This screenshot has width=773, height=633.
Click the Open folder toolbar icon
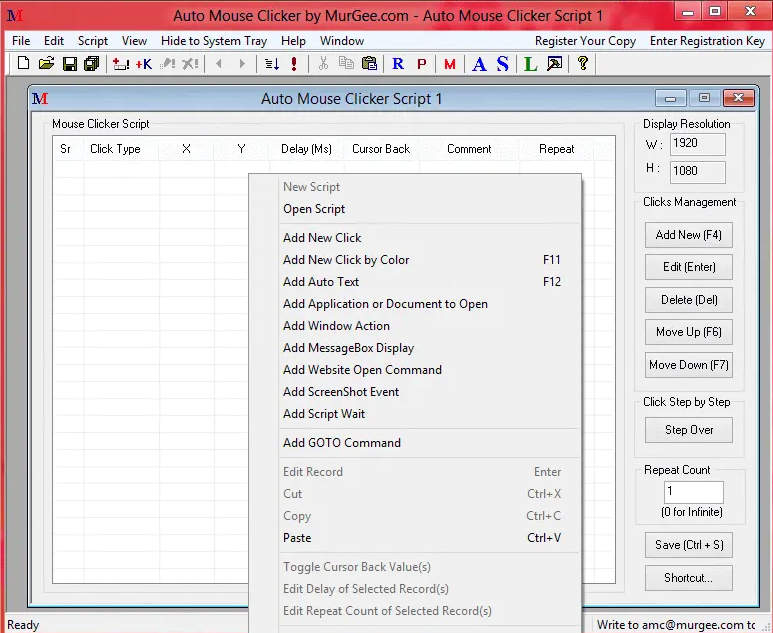click(46, 64)
